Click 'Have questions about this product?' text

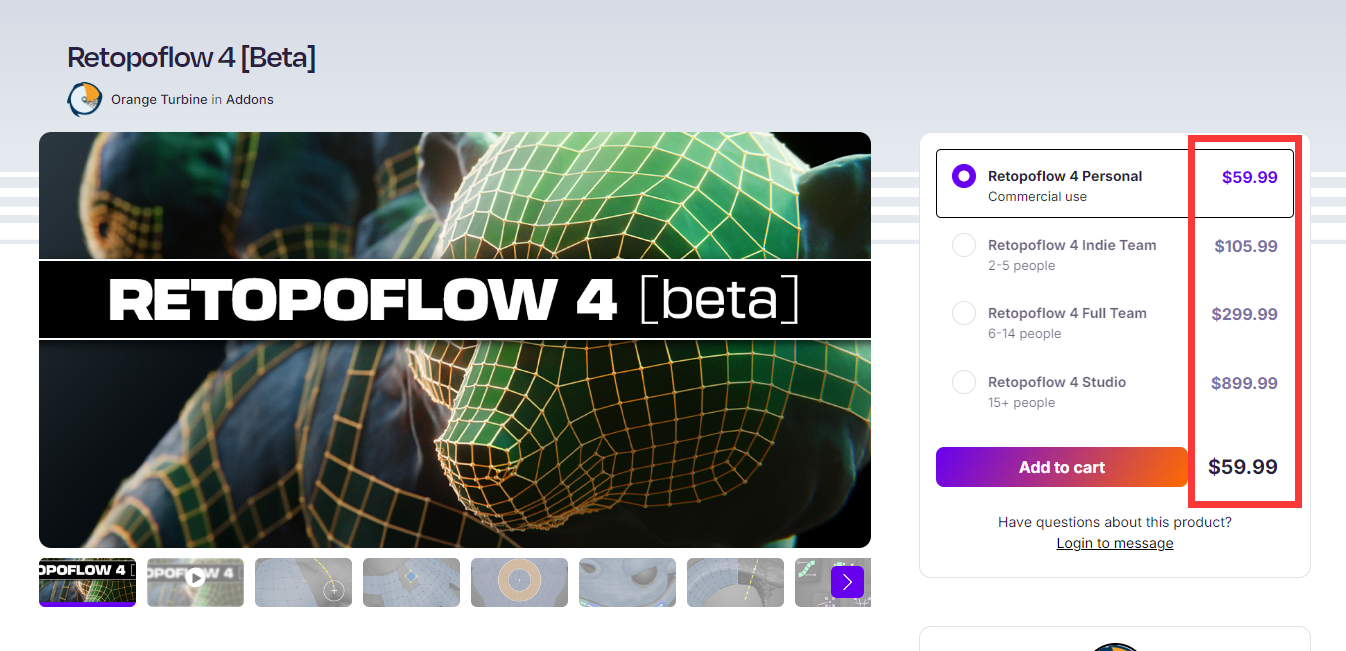pyautogui.click(x=1115, y=522)
